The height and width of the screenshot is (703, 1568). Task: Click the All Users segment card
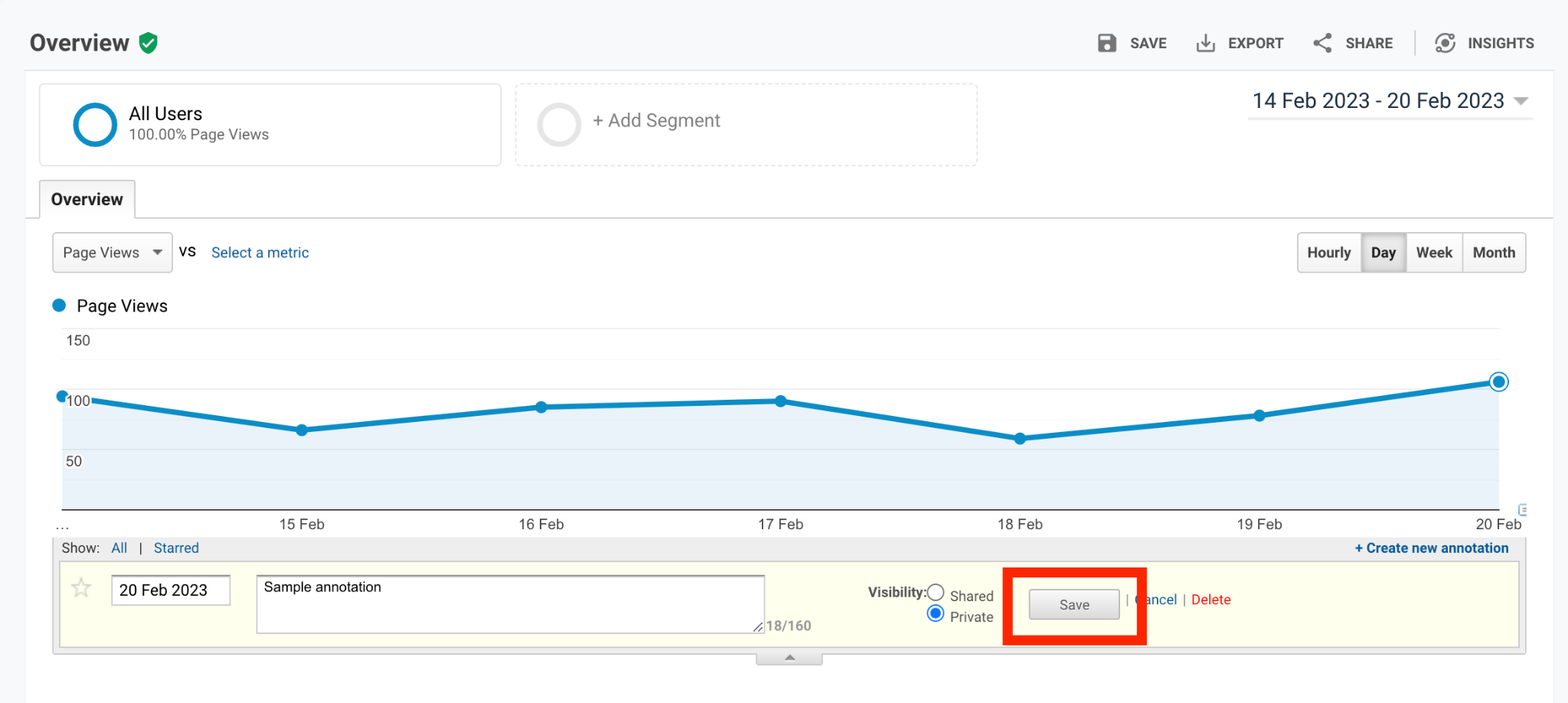click(x=270, y=125)
